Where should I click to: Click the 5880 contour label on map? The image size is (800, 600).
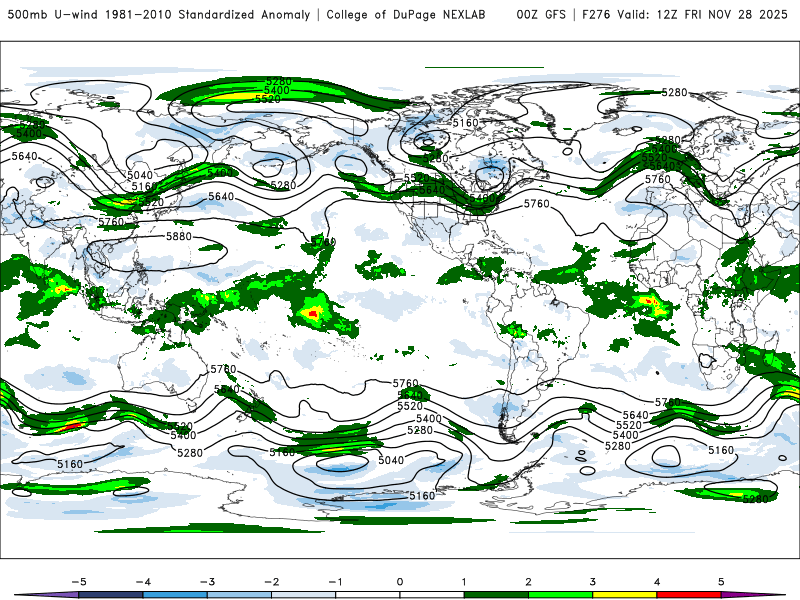coord(179,236)
